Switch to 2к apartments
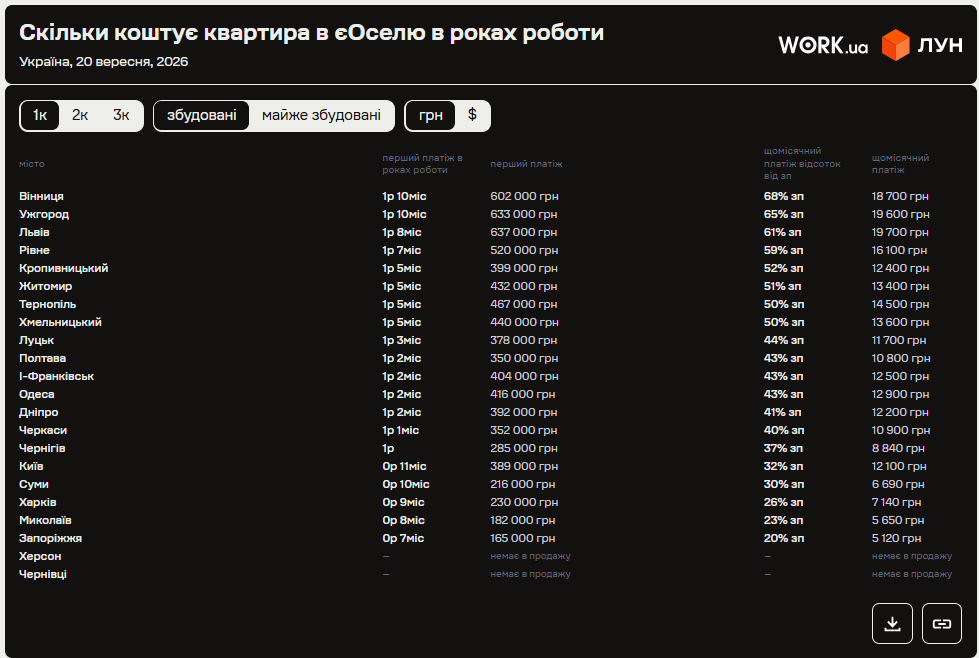979x658 pixels. [x=80, y=115]
